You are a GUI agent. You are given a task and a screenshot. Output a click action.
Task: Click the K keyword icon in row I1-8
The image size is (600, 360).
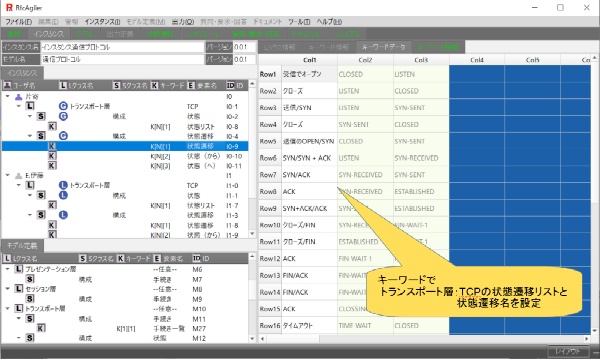[x=52, y=225]
